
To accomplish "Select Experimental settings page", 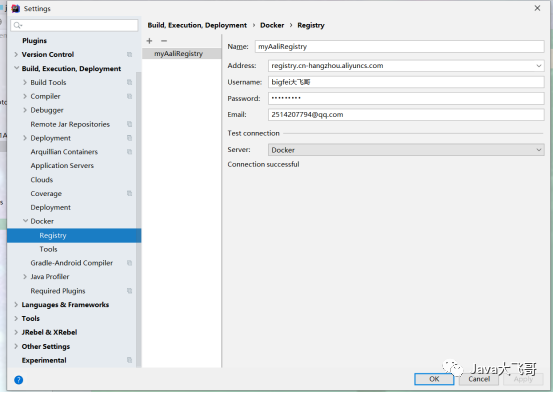I will point(44,360).
